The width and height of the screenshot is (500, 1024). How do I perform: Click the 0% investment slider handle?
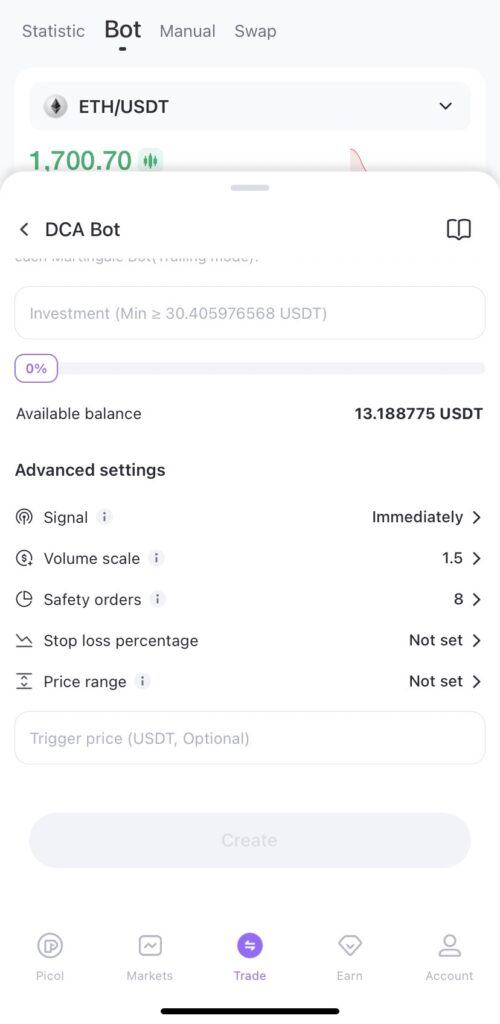coord(36,368)
